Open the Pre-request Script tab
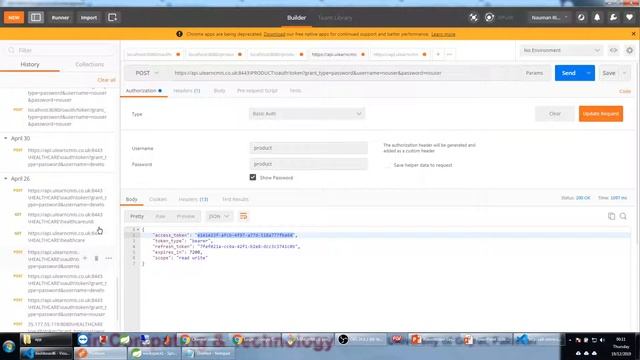 coord(257,91)
